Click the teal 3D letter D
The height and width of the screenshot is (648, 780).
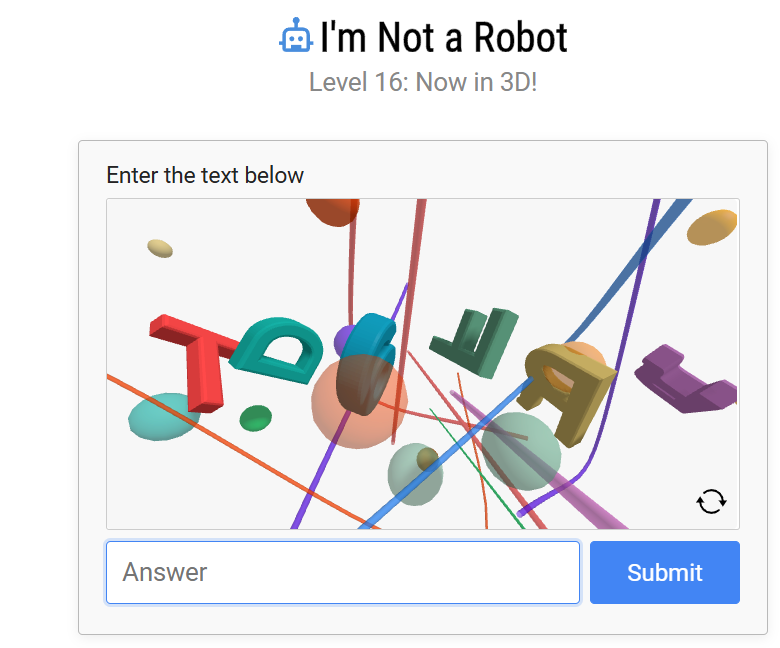click(x=277, y=351)
